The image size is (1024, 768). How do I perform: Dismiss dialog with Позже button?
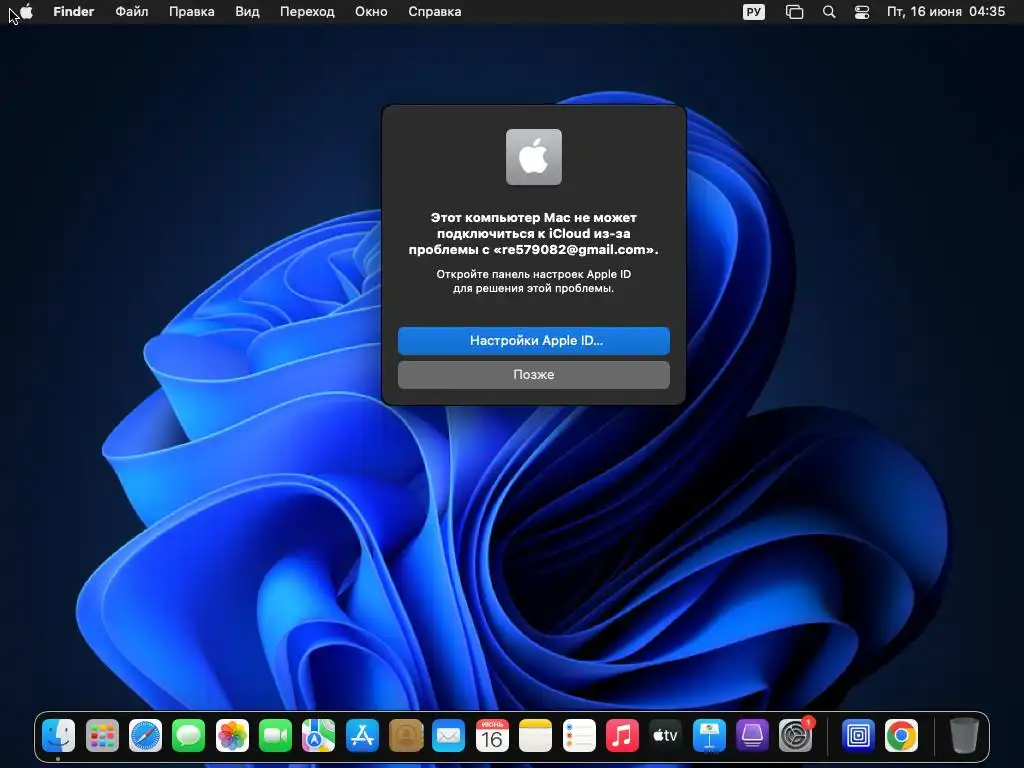534,375
